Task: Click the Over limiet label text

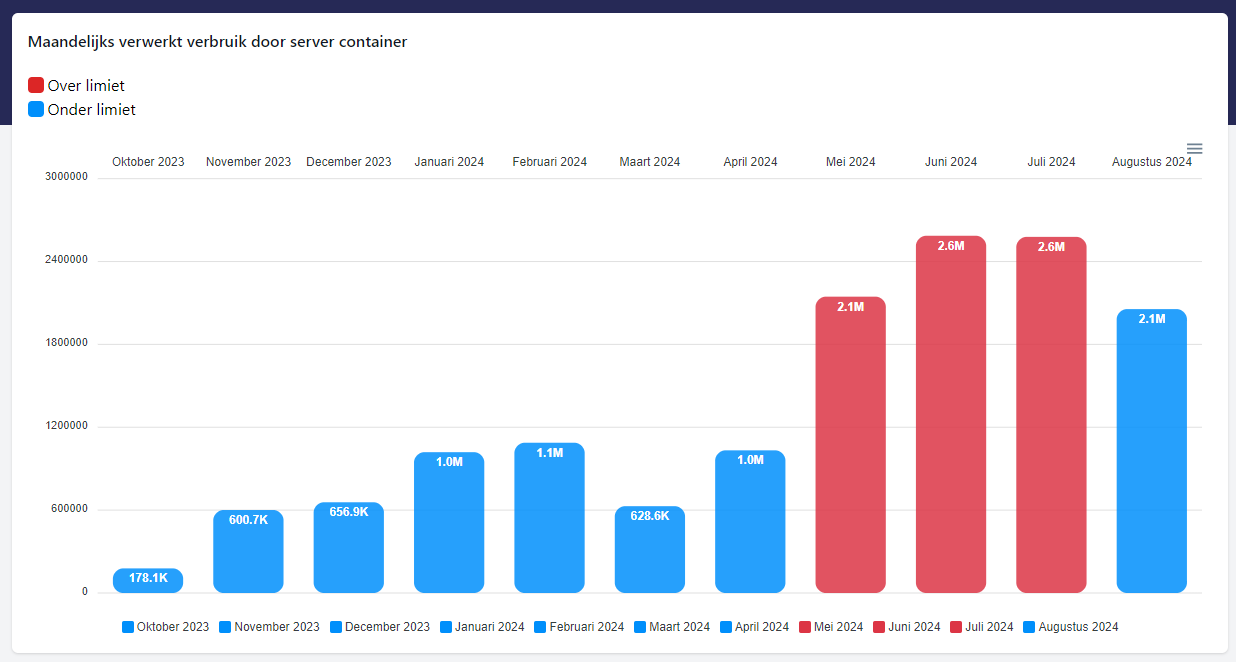Action: coord(86,86)
